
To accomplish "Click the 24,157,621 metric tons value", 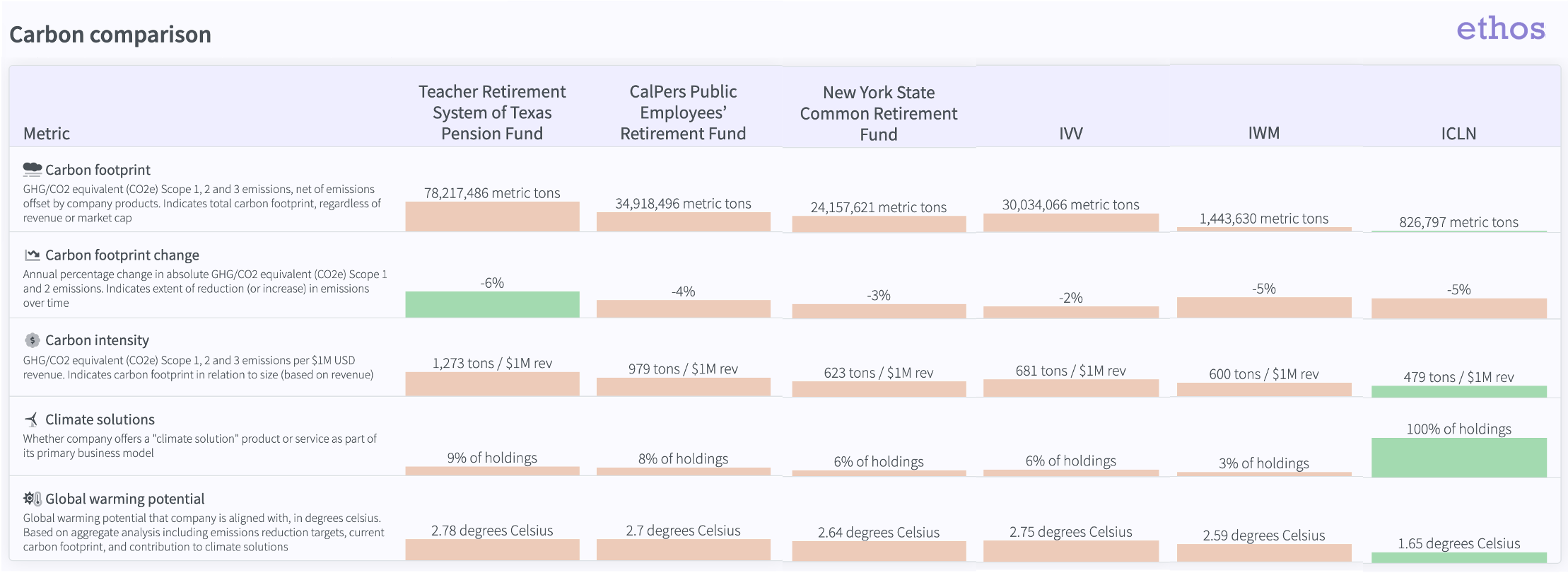I will [x=879, y=207].
